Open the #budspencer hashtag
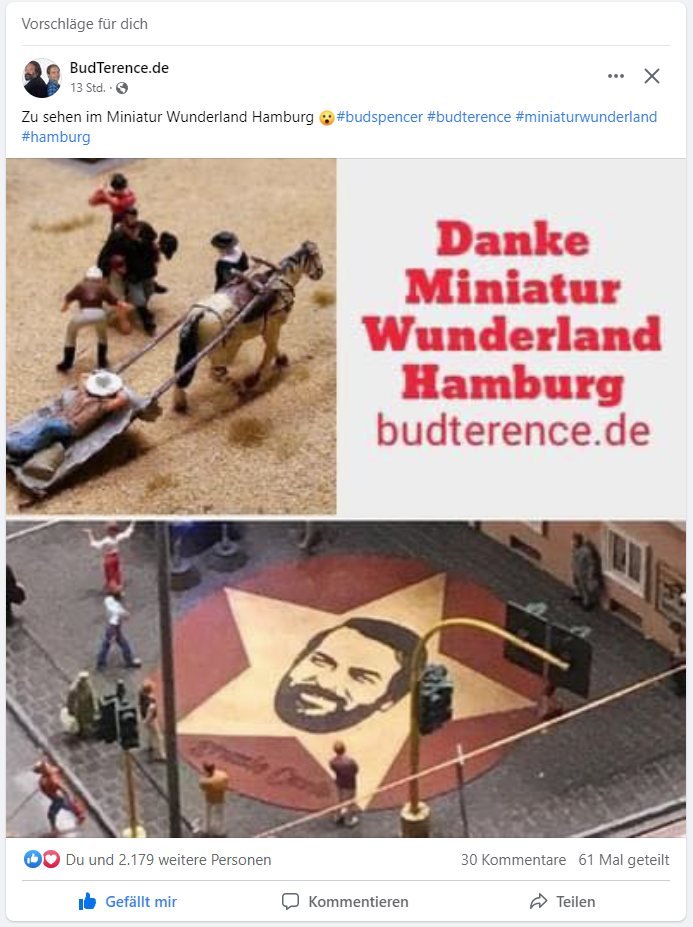 pos(380,117)
